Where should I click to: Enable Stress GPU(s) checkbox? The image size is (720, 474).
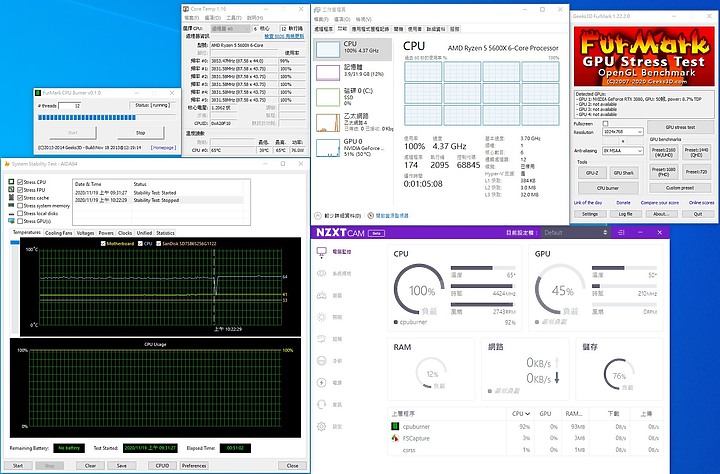click(x=20, y=221)
